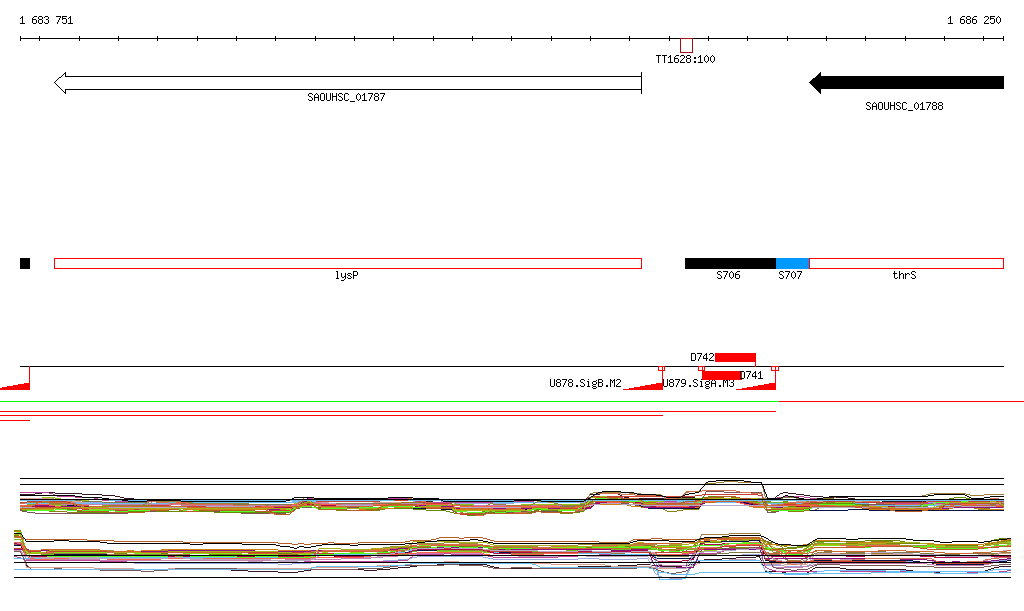Click the start coordinate 1 683 751
This screenshot has width=1024, height=611.
coord(46,20)
